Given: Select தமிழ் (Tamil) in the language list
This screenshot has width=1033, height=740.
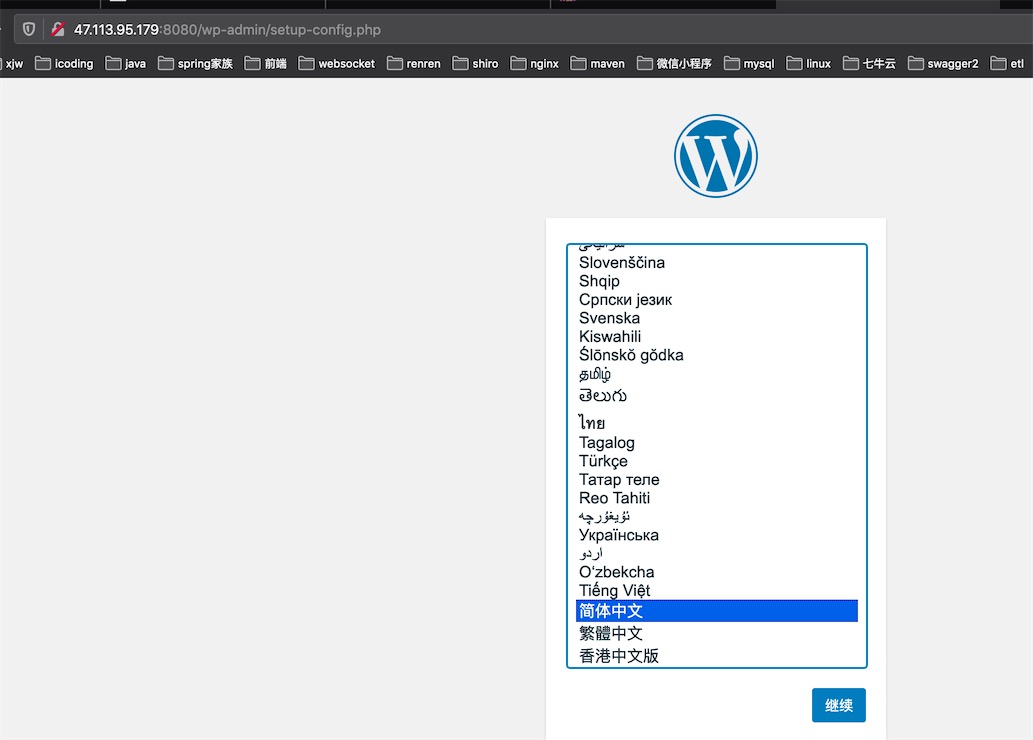Looking at the screenshot, I should 717,374.
